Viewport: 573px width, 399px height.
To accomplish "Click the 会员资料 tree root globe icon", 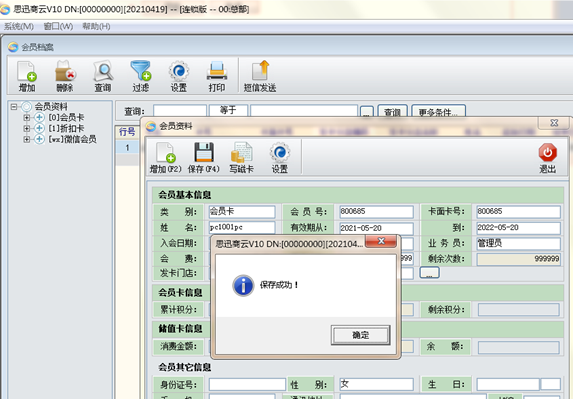I will click(27, 107).
